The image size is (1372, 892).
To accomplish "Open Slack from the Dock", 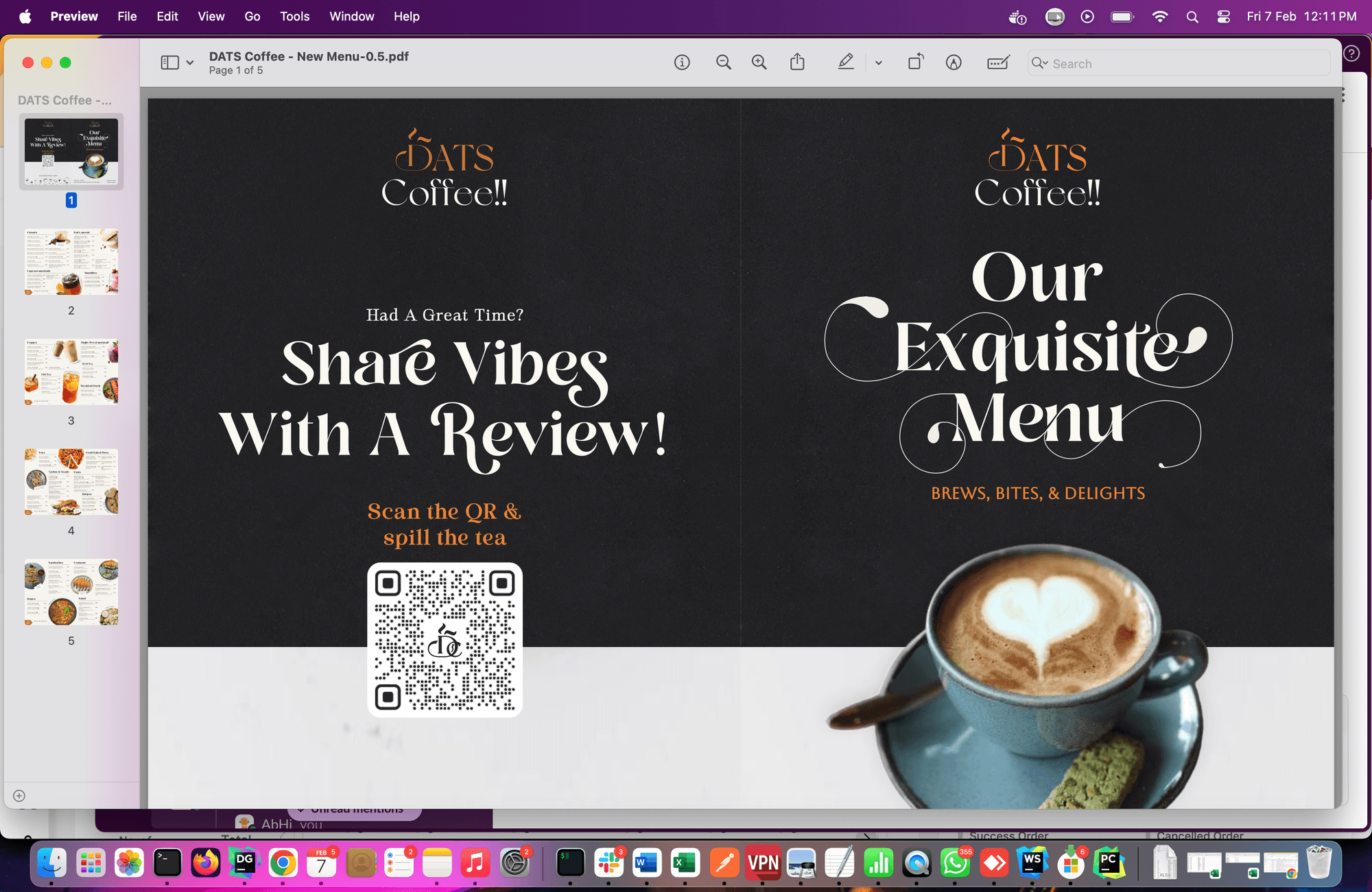I will (608, 863).
